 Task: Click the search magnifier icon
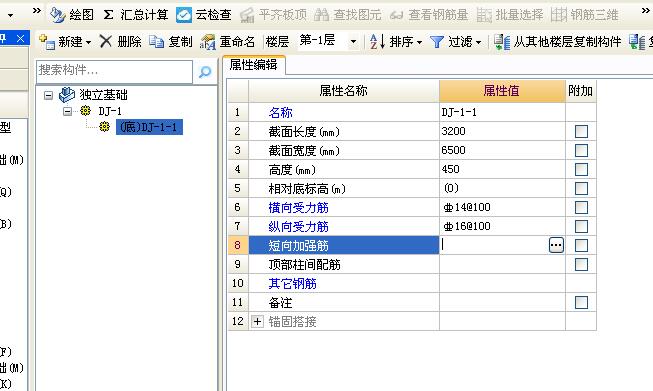pos(205,72)
